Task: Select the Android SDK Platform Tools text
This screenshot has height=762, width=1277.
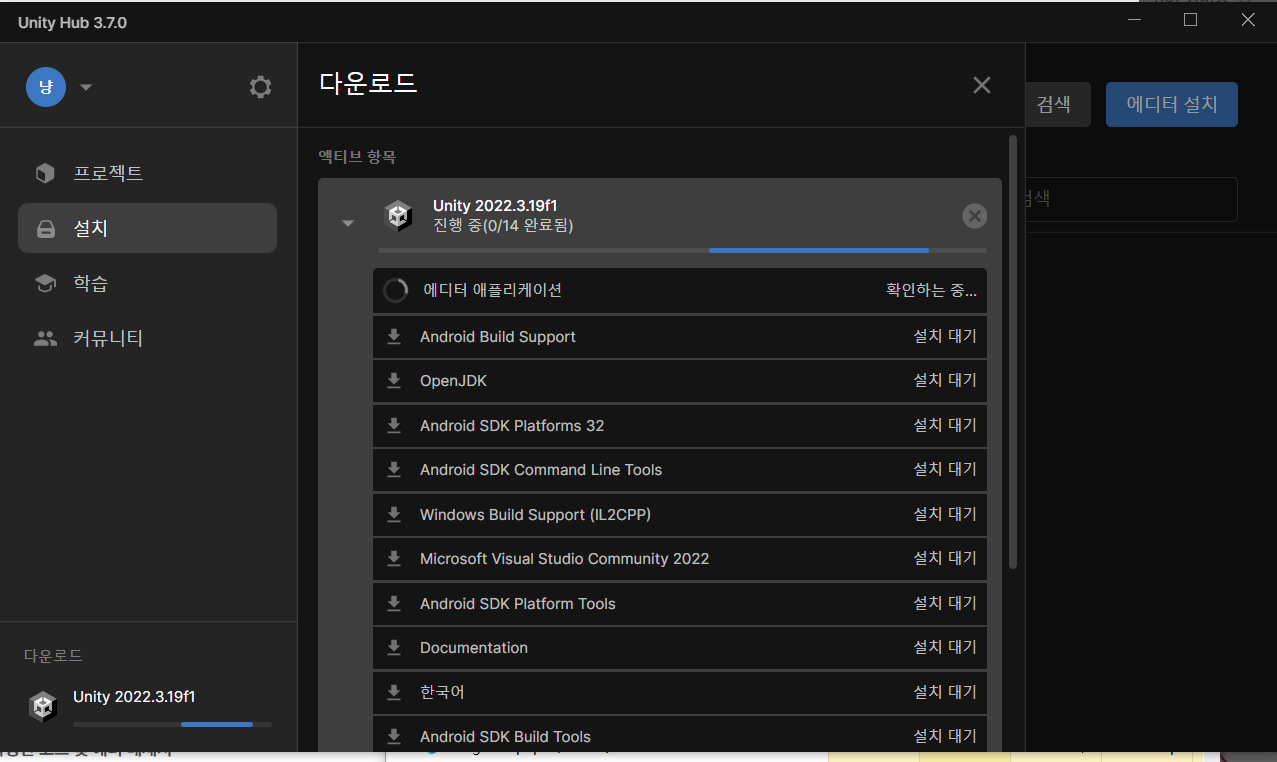Action: 518,604
